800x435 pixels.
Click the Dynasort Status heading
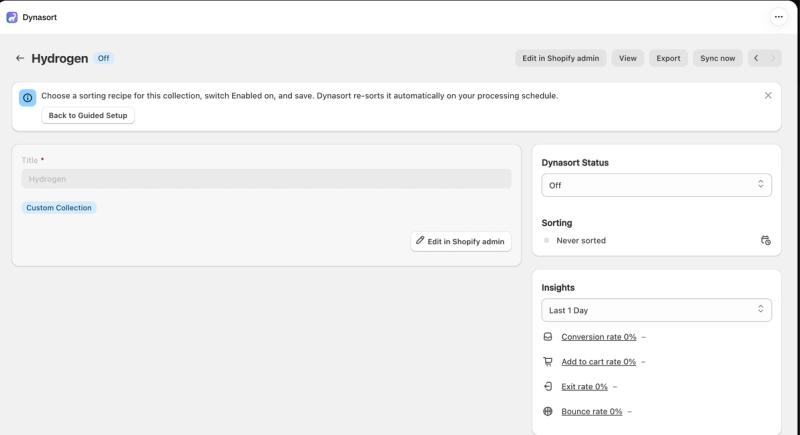575,163
